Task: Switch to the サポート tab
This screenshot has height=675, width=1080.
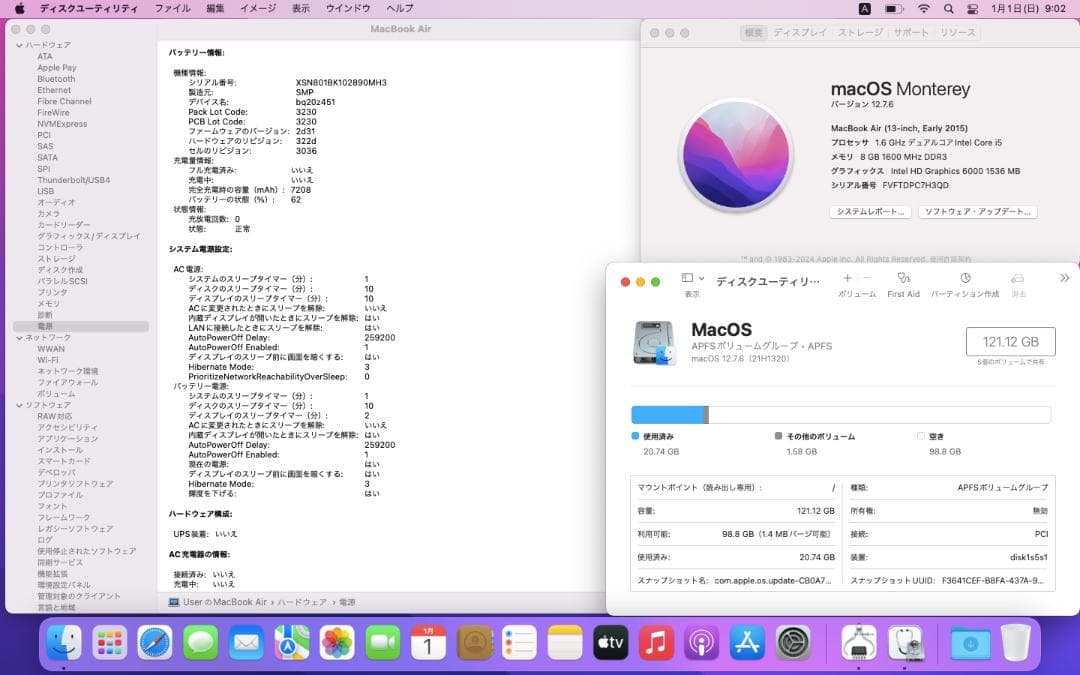Action: (911, 32)
